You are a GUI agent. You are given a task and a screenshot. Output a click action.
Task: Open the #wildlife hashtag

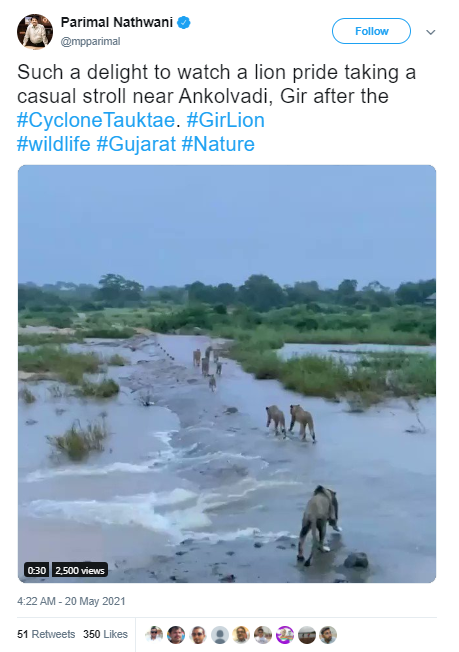(x=54, y=144)
